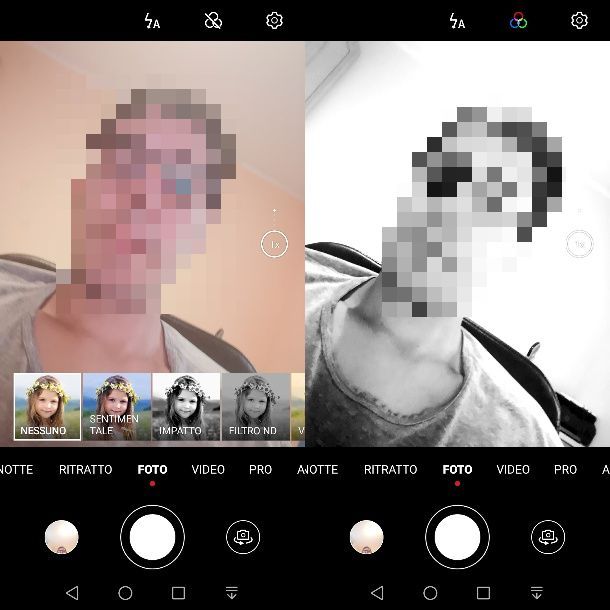Tap Android back triangle in left screenshot
The image size is (610, 610).
point(72,593)
